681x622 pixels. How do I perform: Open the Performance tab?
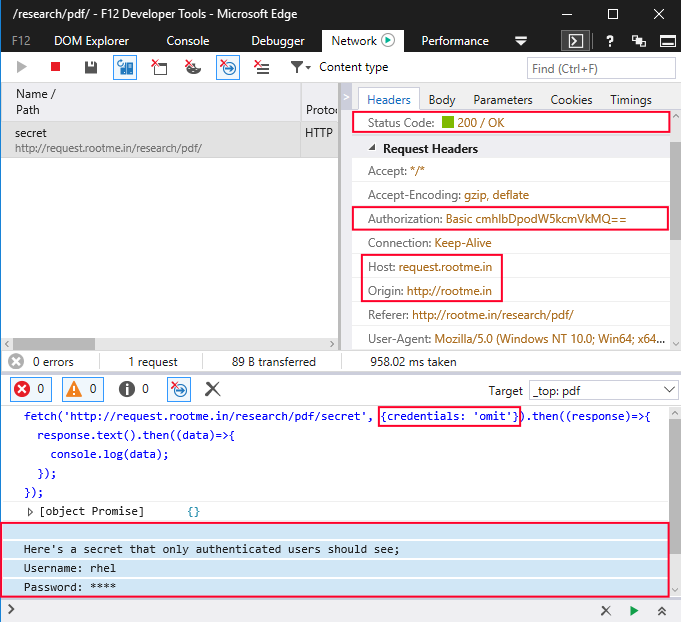click(x=455, y=41)
